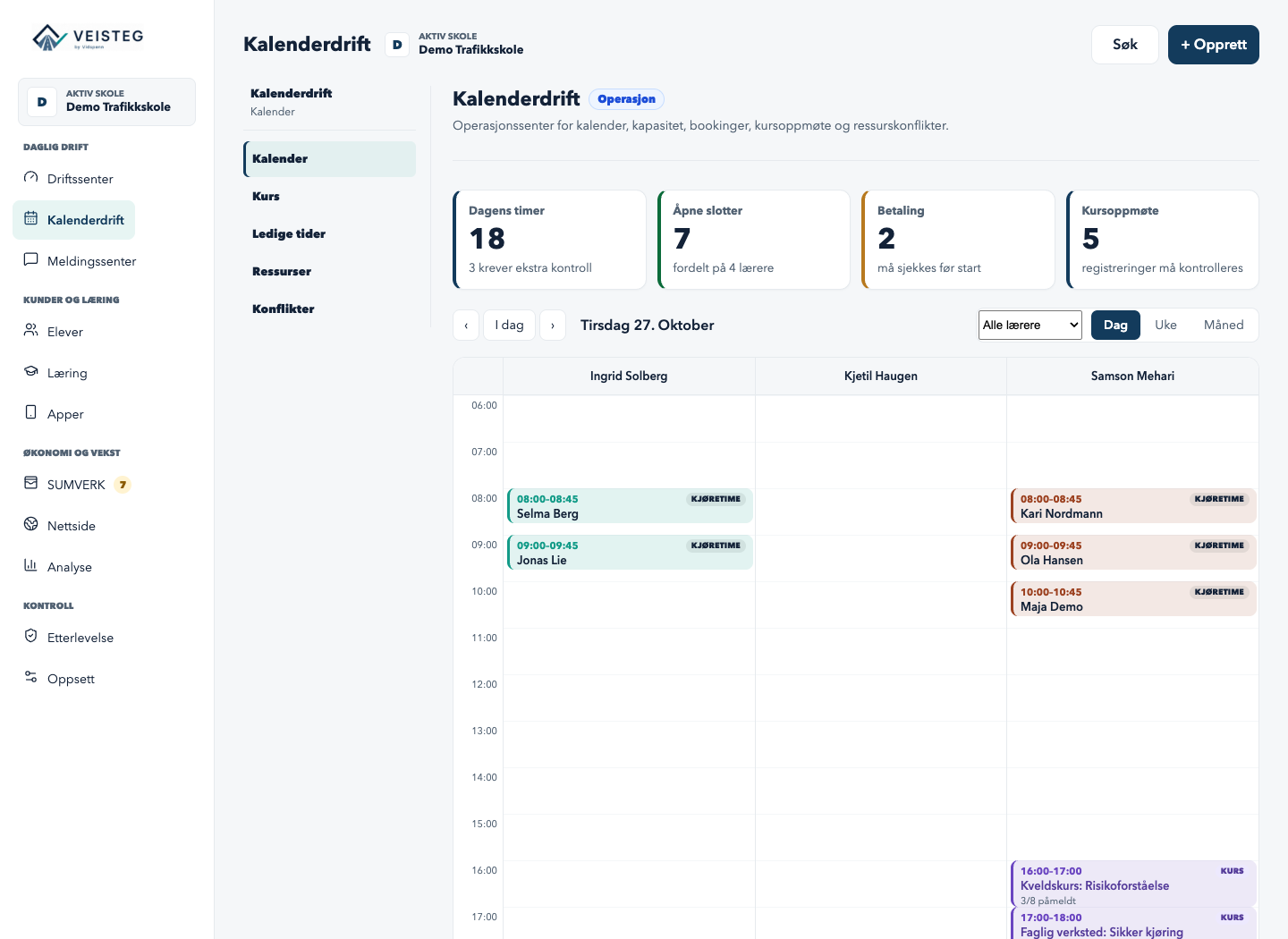Open the Alle lærere teacher dropdown
The image size is (1288, 939).
coord(1030,326)
